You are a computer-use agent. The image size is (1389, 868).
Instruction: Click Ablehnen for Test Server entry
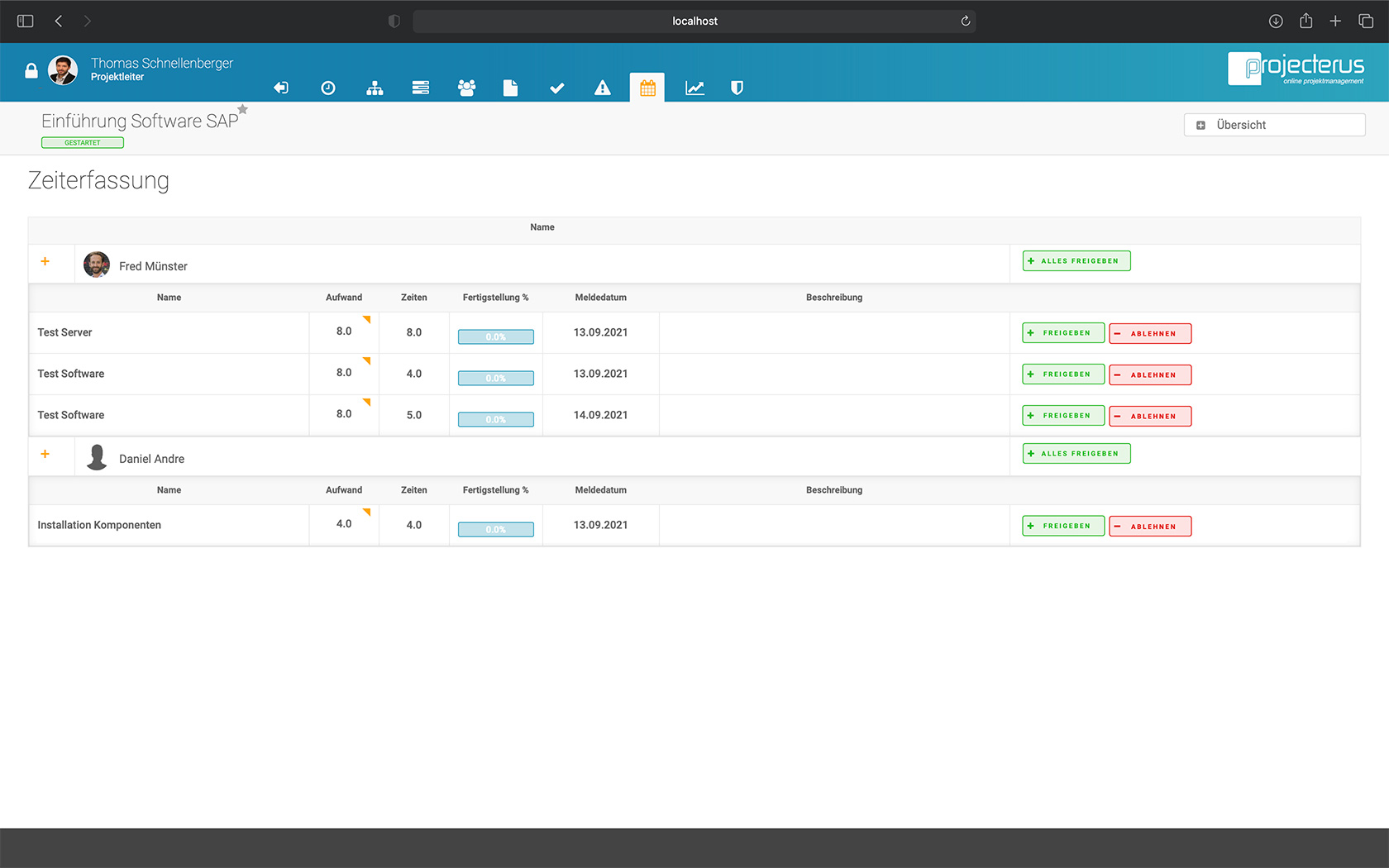[x=1149, y=334]
